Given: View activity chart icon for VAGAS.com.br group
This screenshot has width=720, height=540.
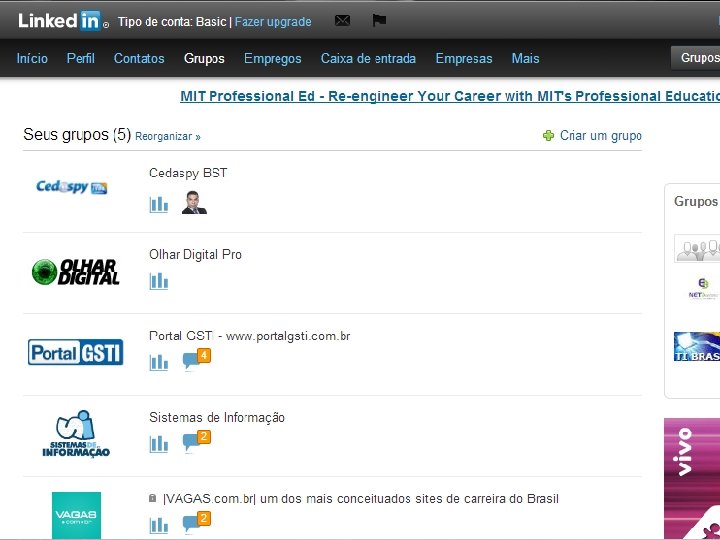Looking at the screenshot, I should (159, 525).
